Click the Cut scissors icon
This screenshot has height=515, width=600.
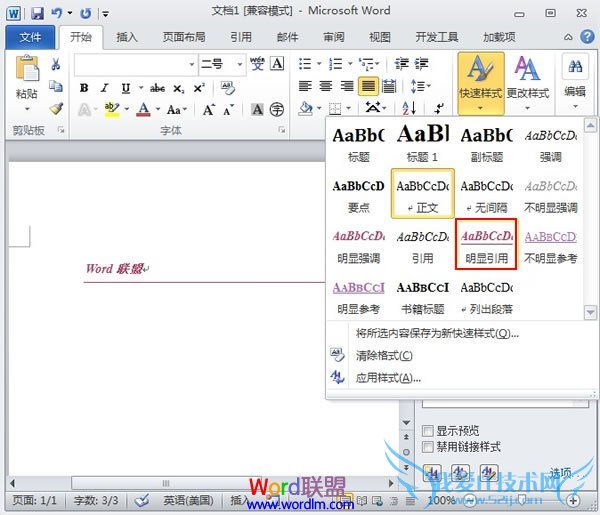tap(56, 64)
